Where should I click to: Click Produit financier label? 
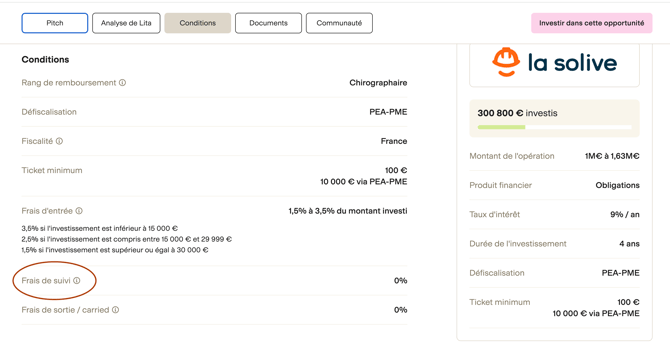pyautogui.click(x=501, y=185)
